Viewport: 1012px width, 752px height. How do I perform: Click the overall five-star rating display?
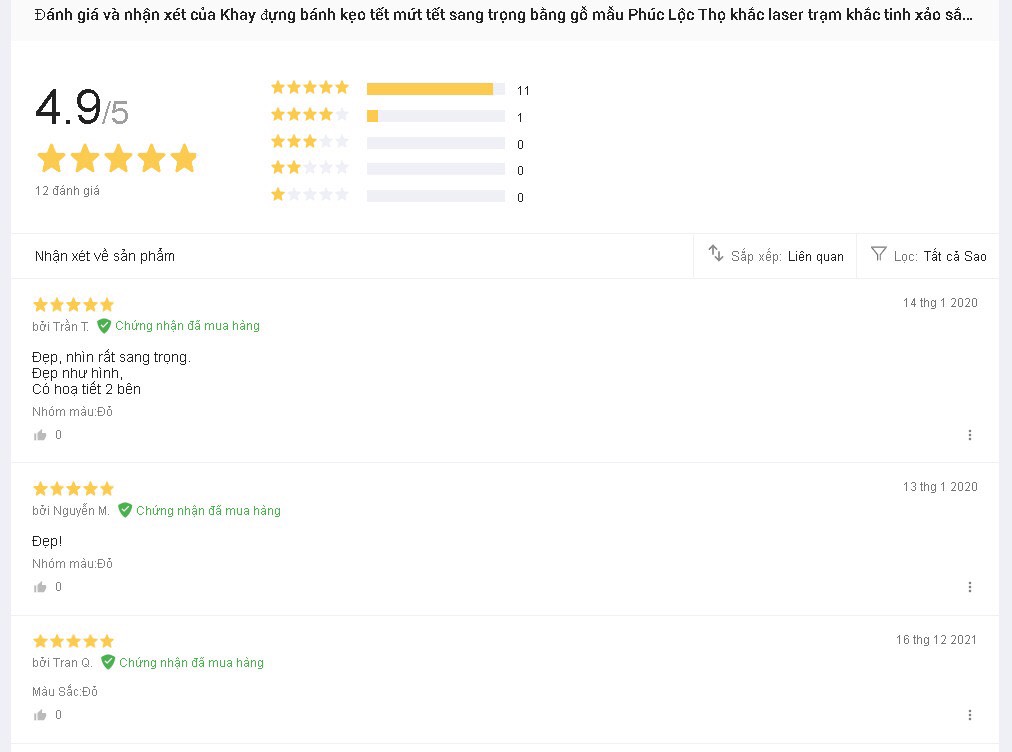coord(117,159)
